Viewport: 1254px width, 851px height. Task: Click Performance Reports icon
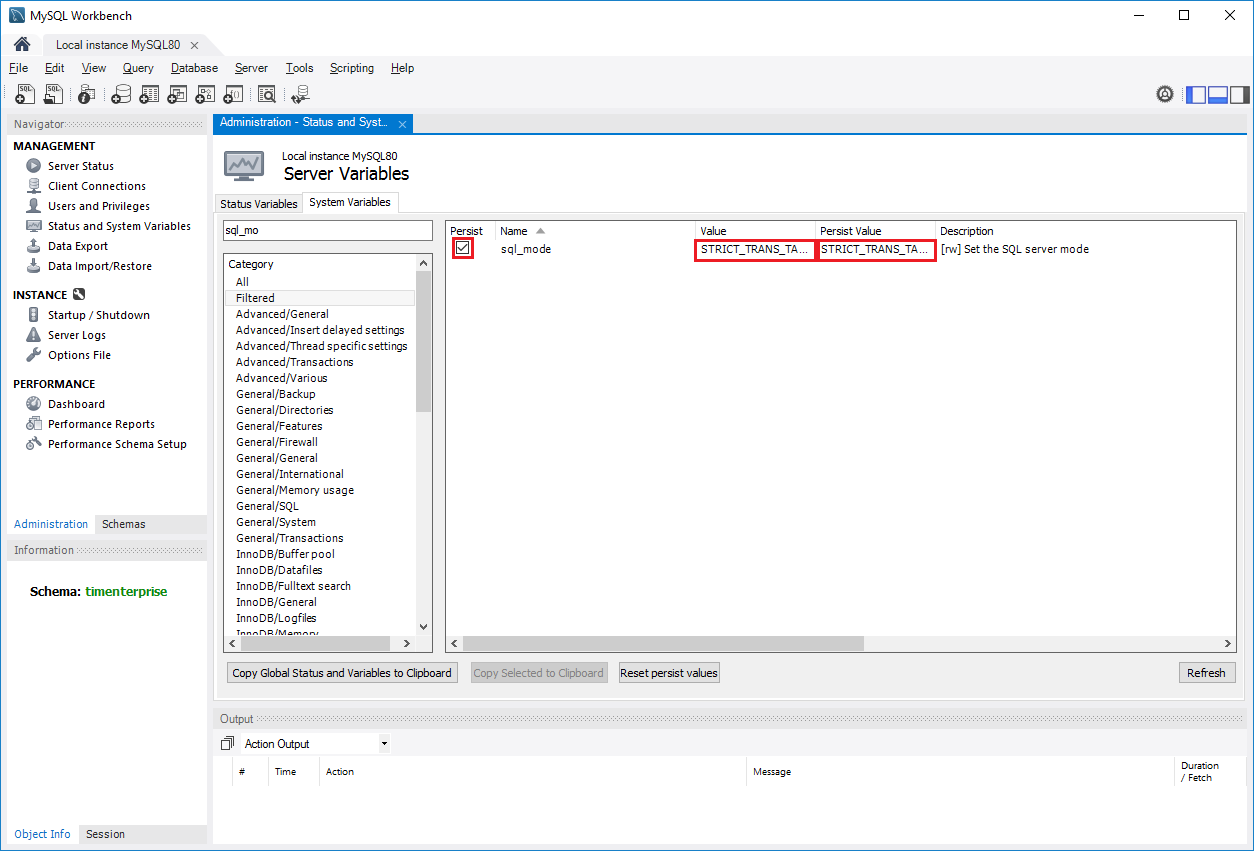[33, 424]
